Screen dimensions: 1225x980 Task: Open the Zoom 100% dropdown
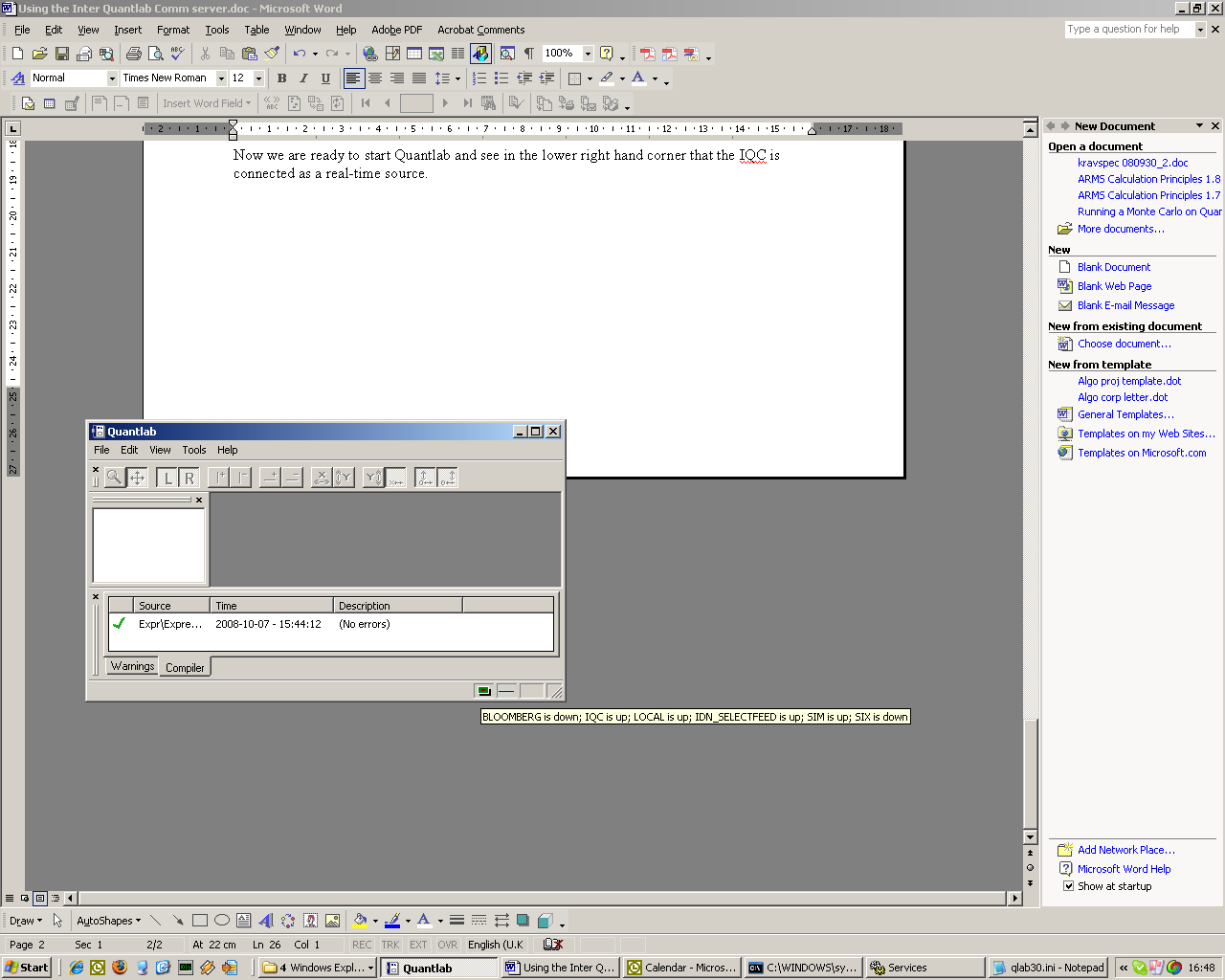588,54
